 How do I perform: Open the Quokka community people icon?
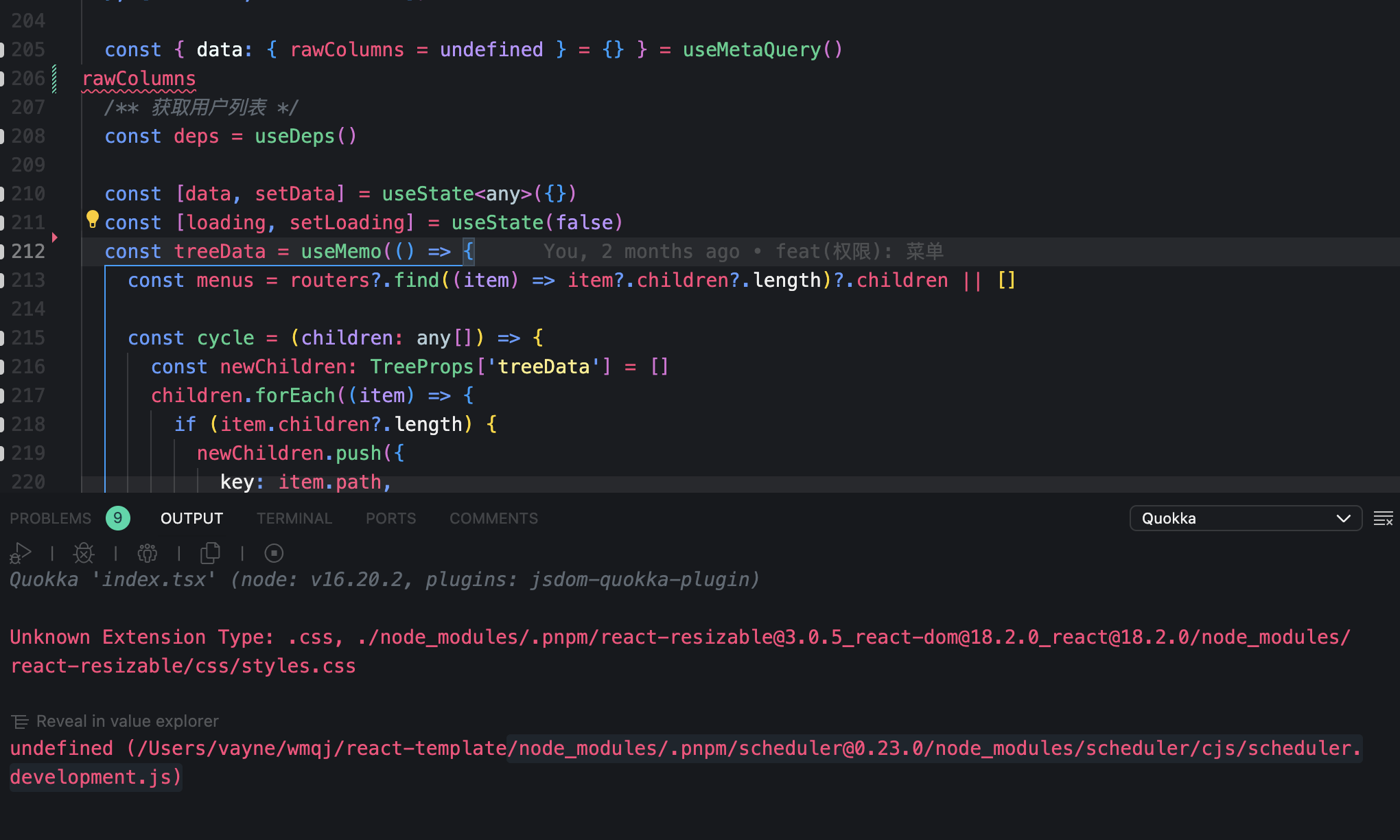coord(147,553)
